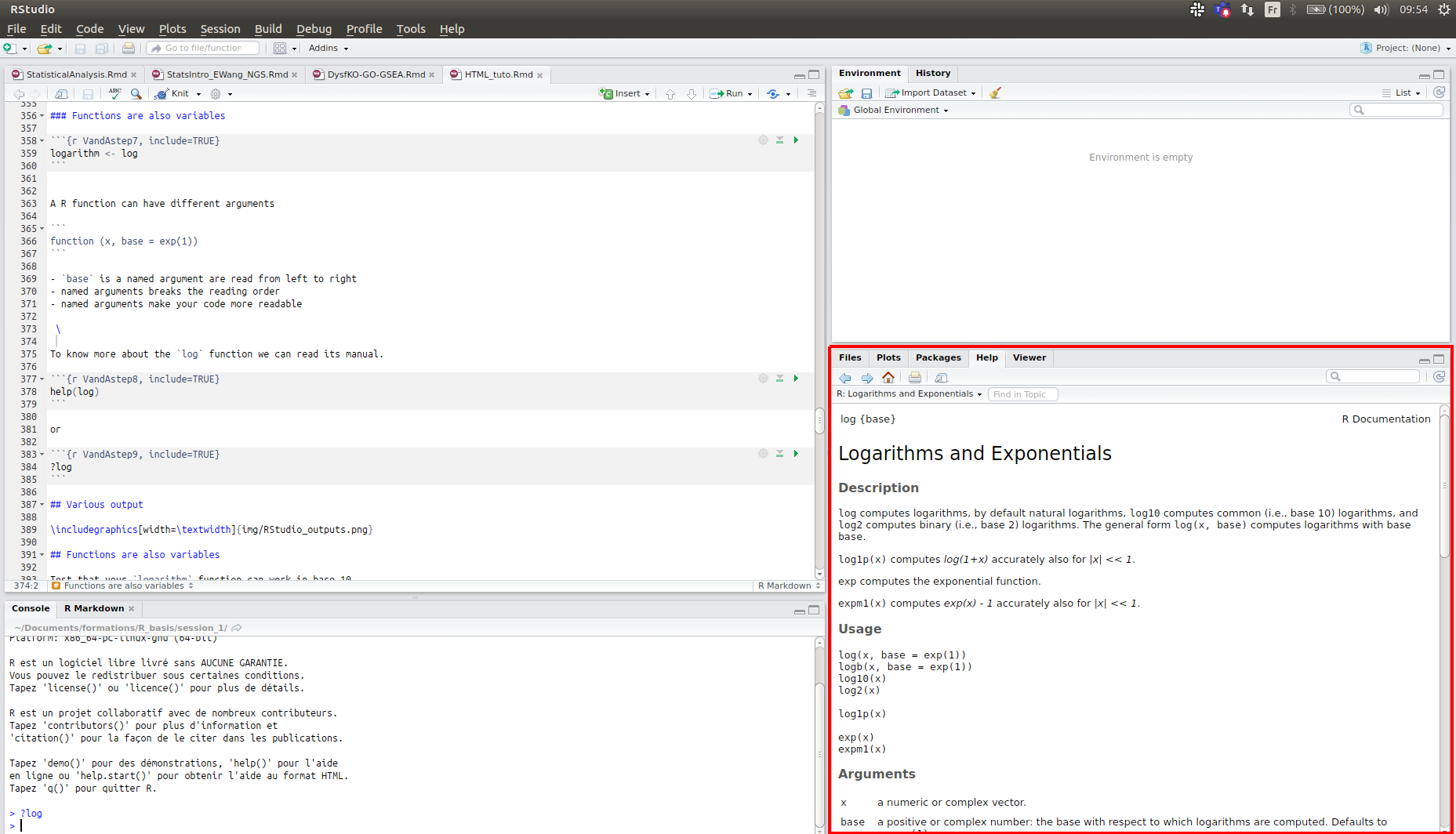Refresh the Help topic
The height and width of the screenshot is (834, 1456).
pyautogui.click(x=1440, y=377)
